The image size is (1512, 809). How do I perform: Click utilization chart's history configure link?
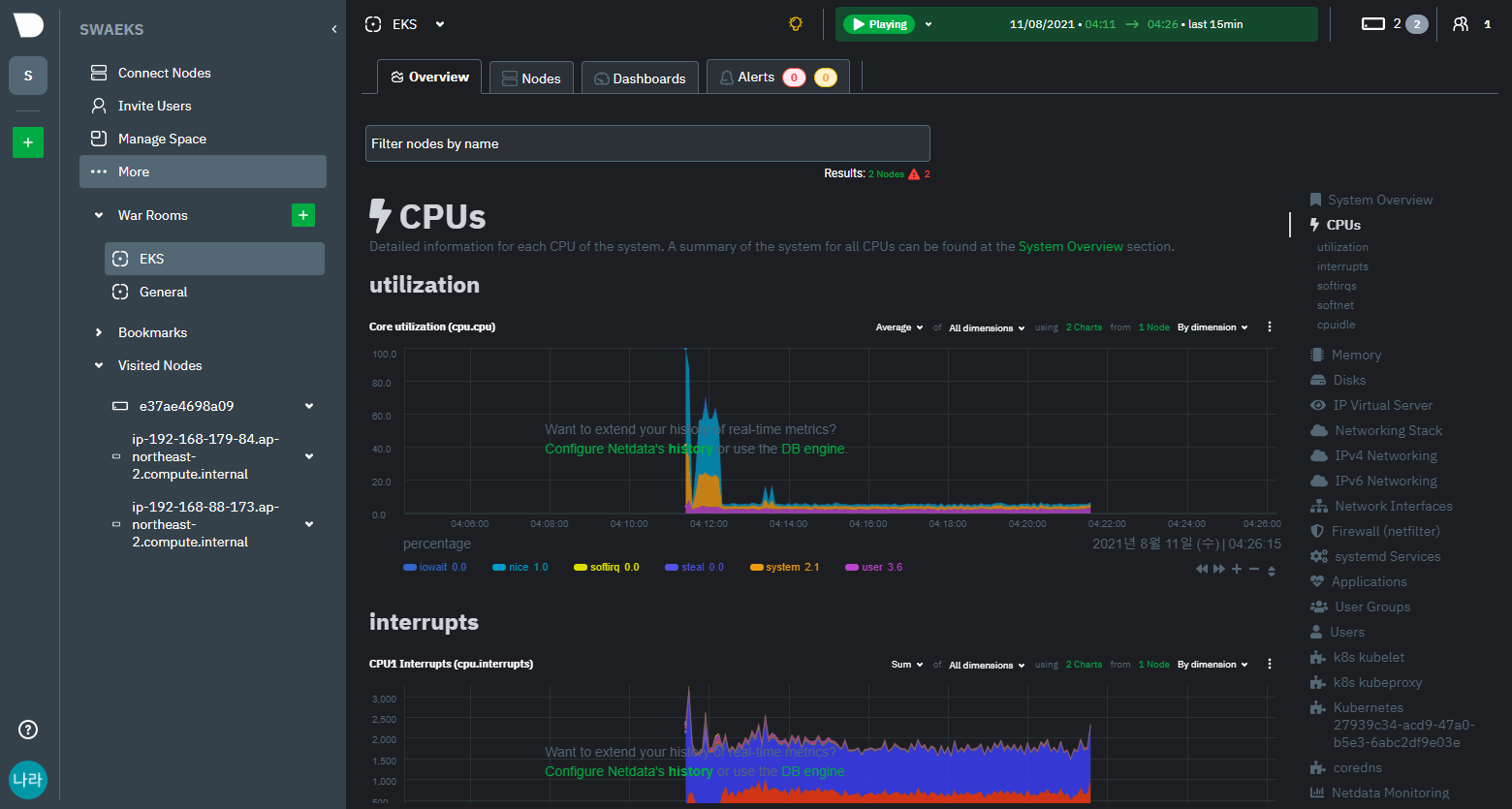pos(629,449)
